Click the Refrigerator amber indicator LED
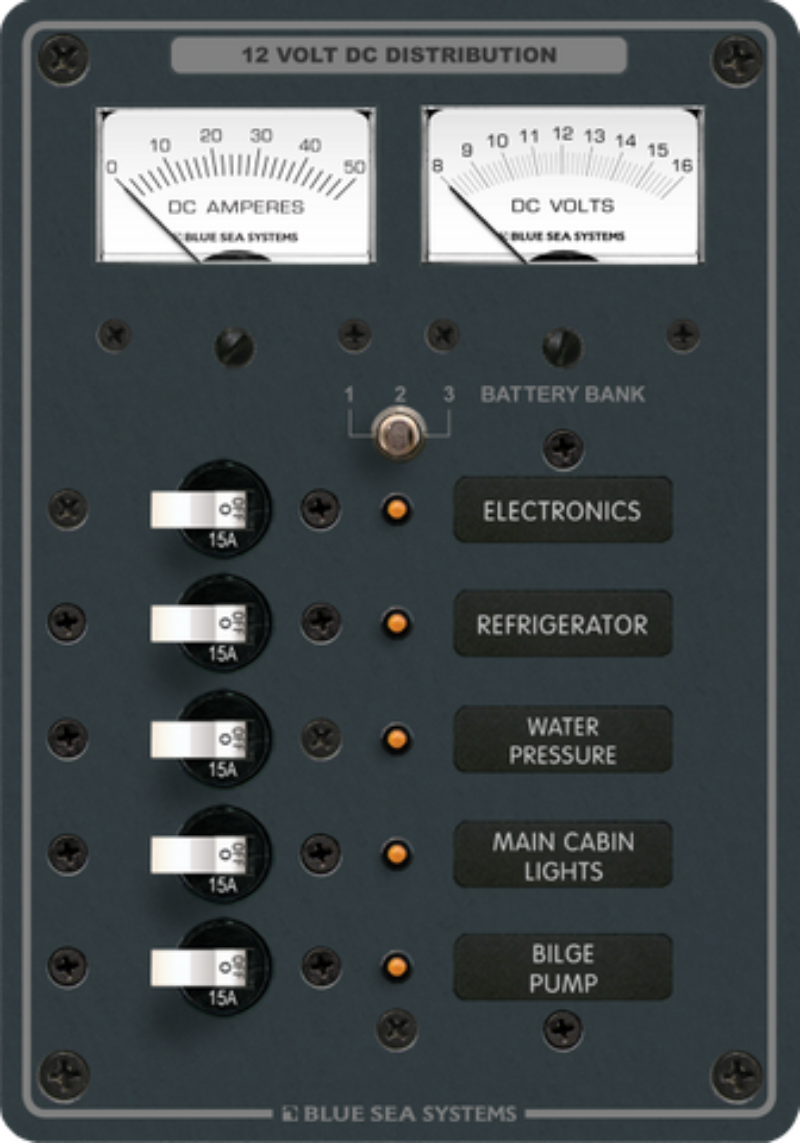The height and width of the screenshot is (1143, 800). pyautogui.click(x=397, y=623)
